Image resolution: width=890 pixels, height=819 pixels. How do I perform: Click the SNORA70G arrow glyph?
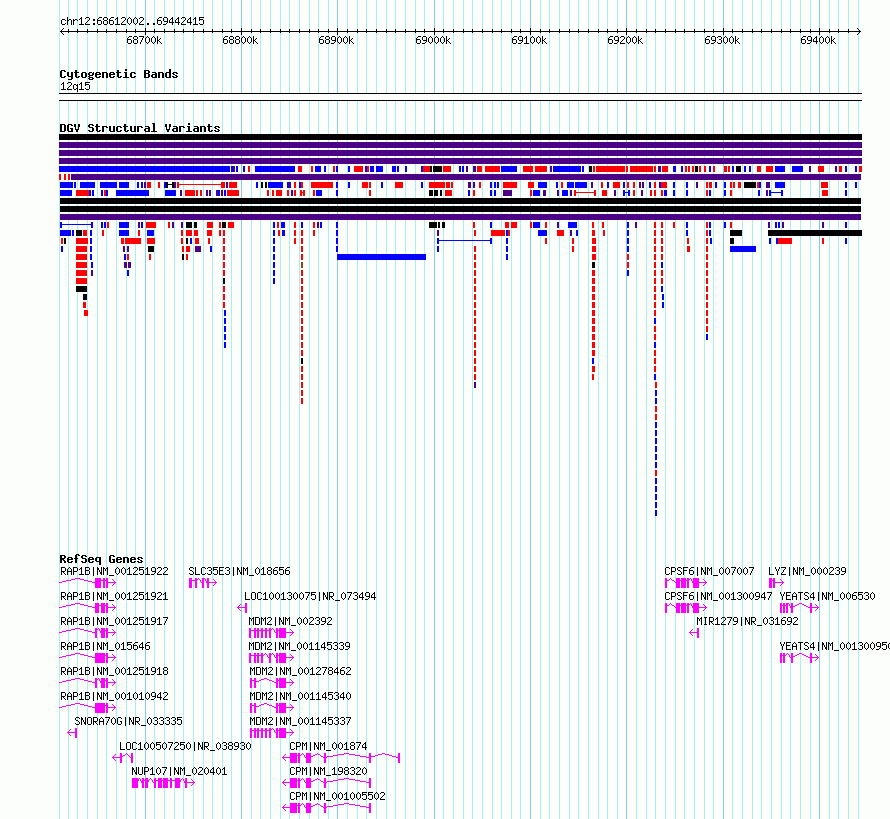(x=72, y=733)
